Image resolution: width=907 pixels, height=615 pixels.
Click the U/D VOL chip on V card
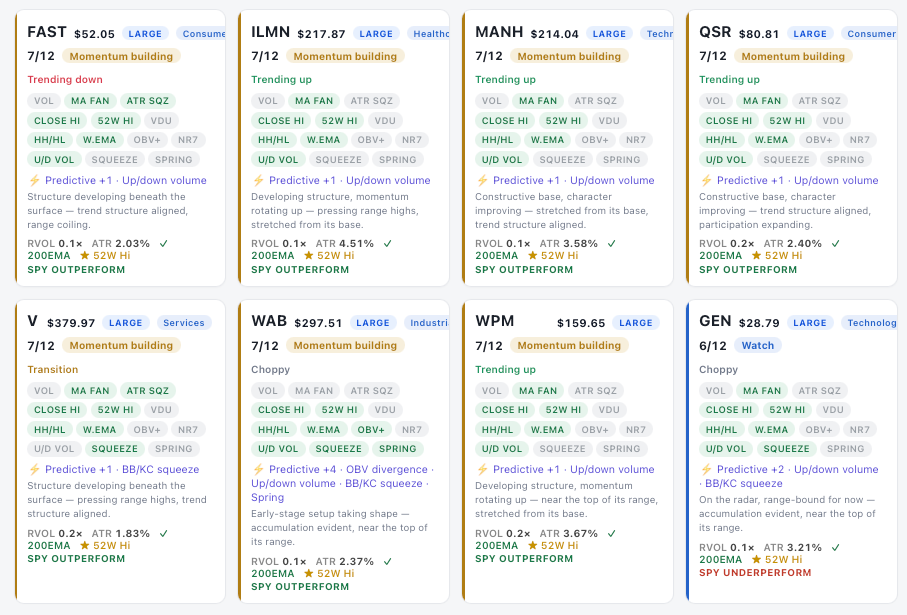(54, 449)
